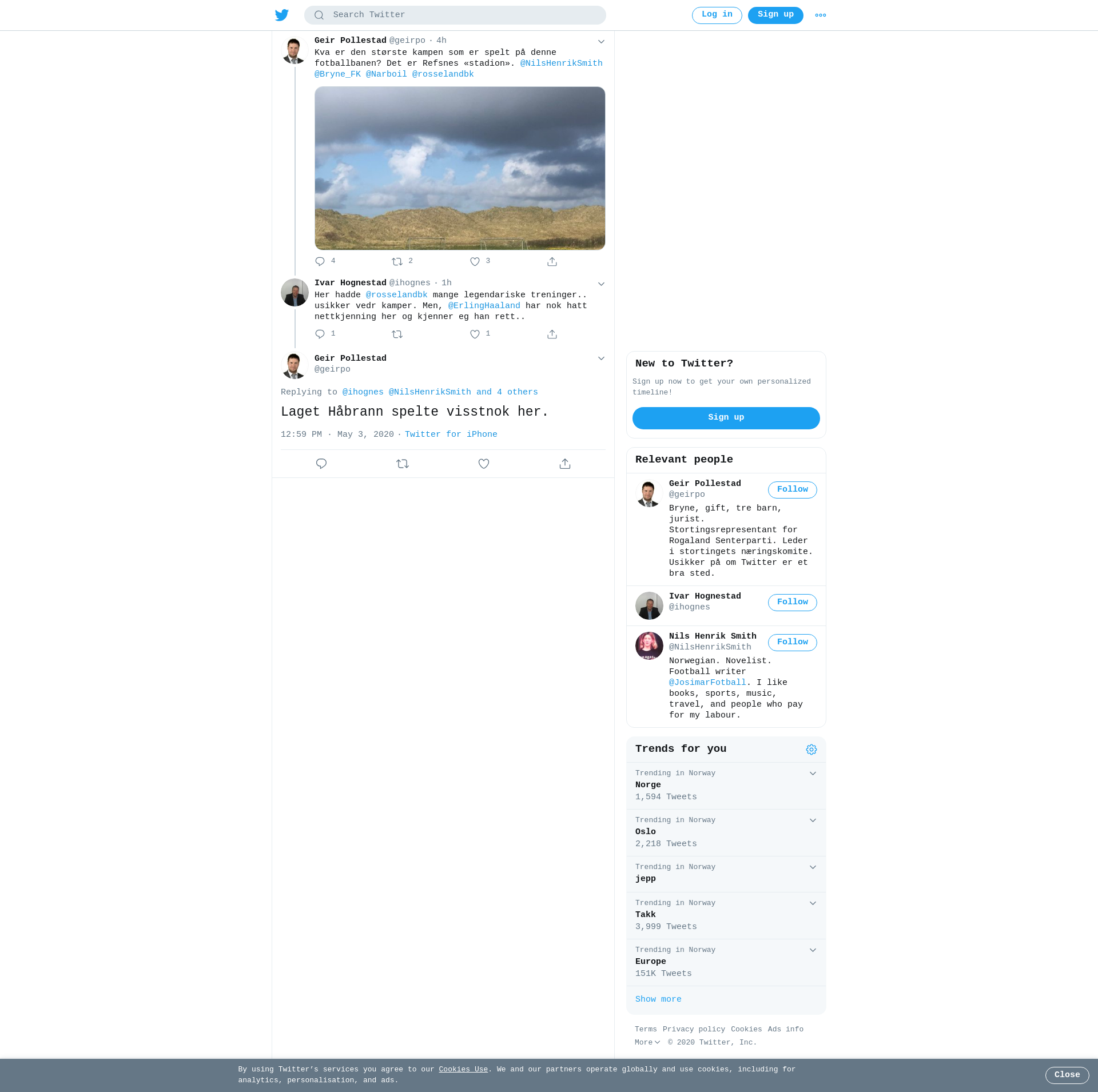Click the 12:59 PM · May 3, 2020 timestamp
1098x1092 pixels.
(337, 435)
